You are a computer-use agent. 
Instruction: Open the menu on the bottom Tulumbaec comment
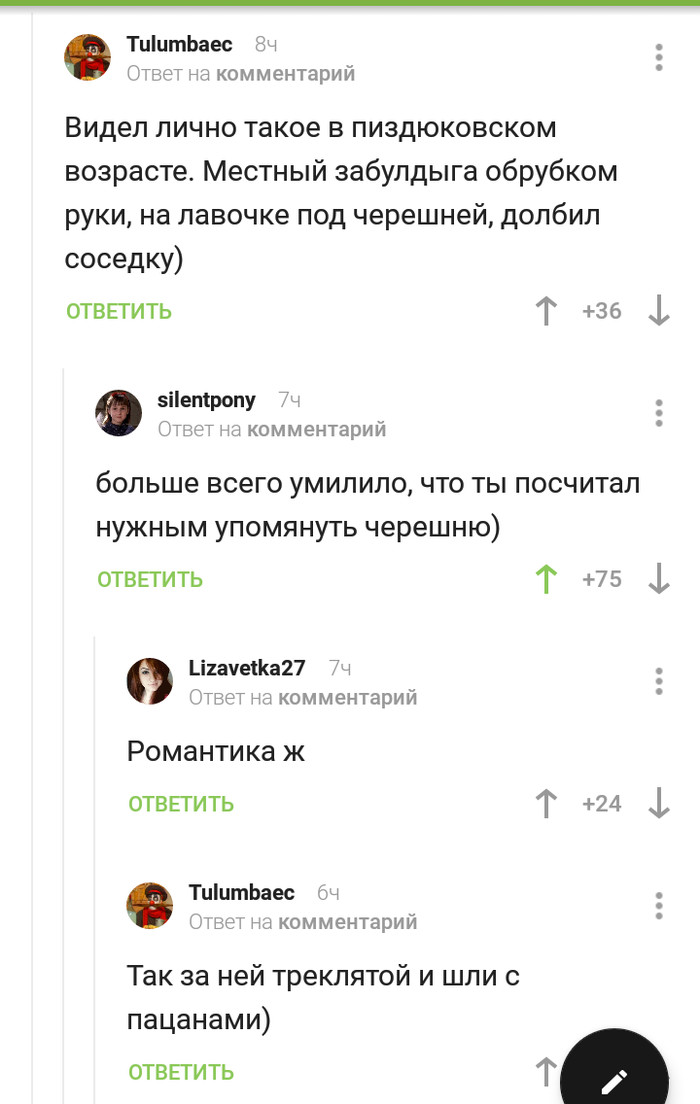point(658,906)
